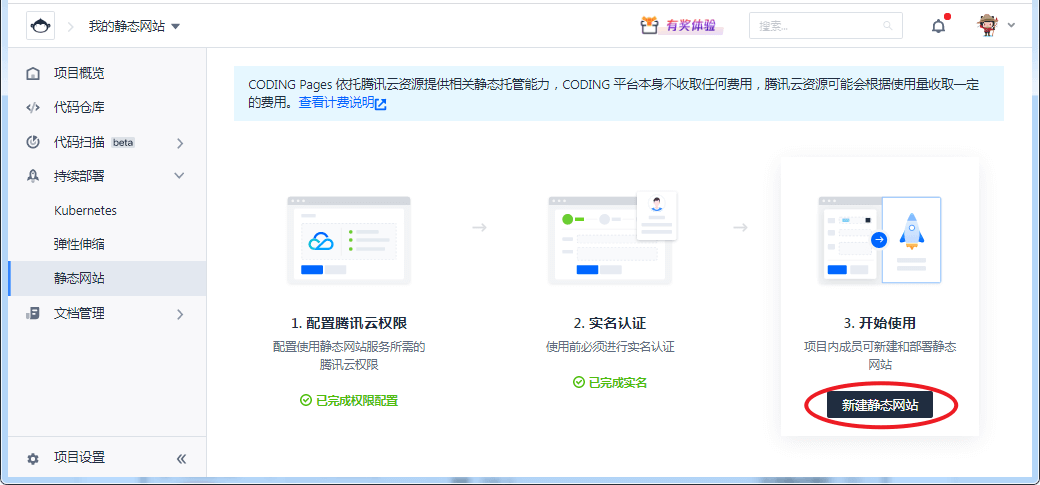This screenshot has height=485, width=1040.
Task: Click the gear icon for 项目设置
Action: click(x=32, y=458)
